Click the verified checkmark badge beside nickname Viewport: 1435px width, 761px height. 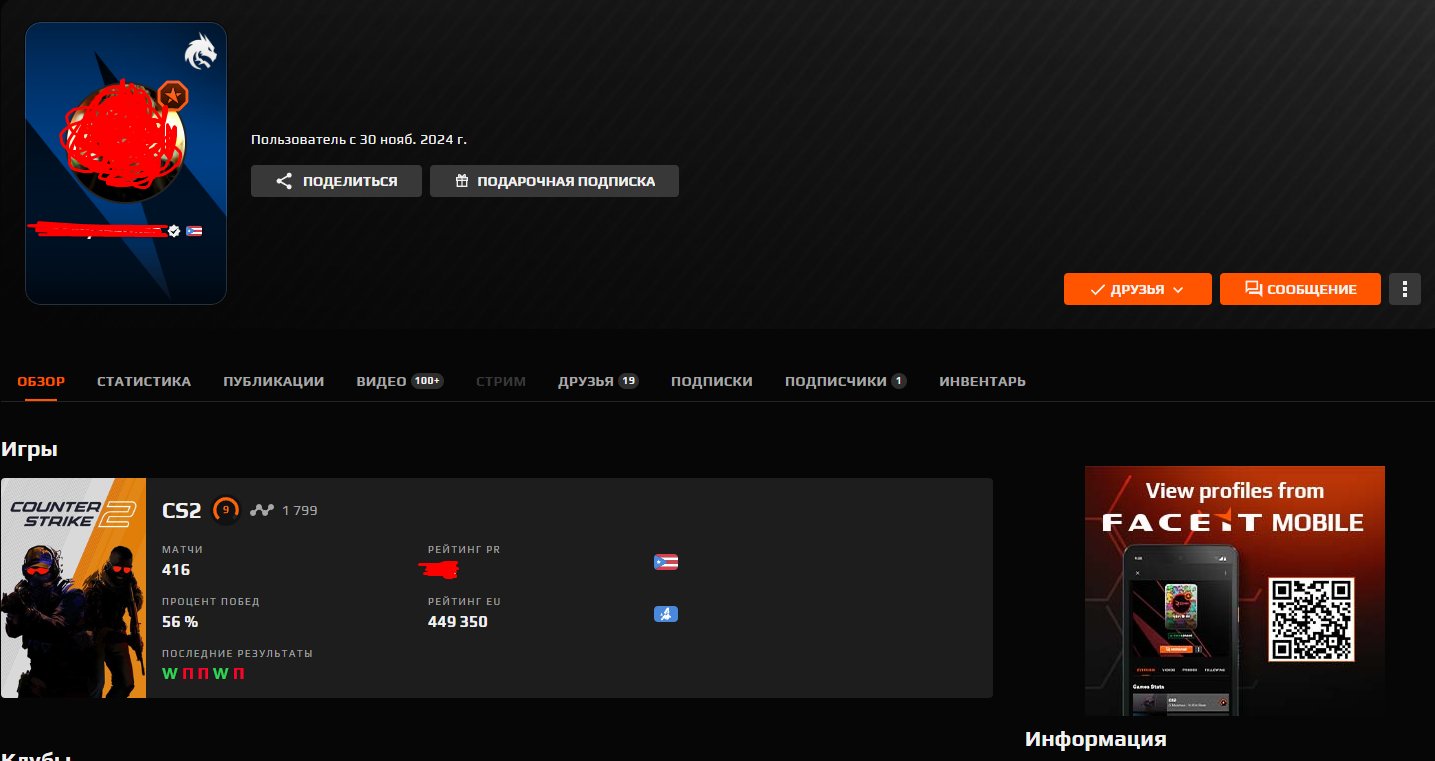pyautogui.click(x=174, y=231)
